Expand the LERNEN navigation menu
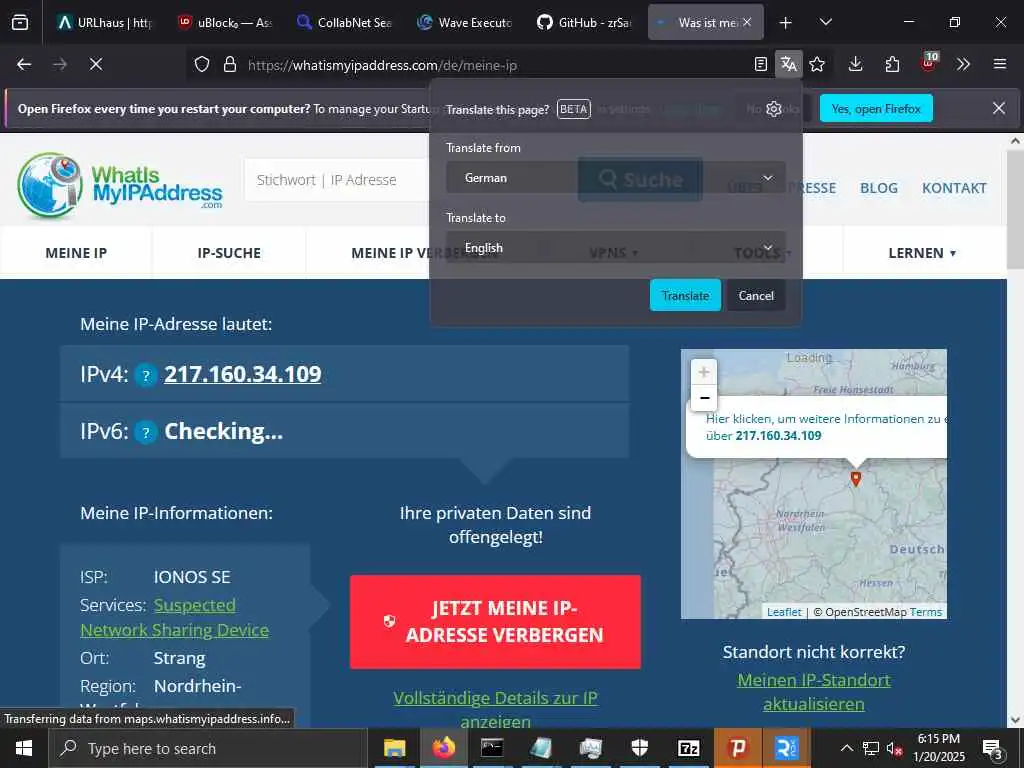Viewport: 1024px width, 768px height. 922,253
